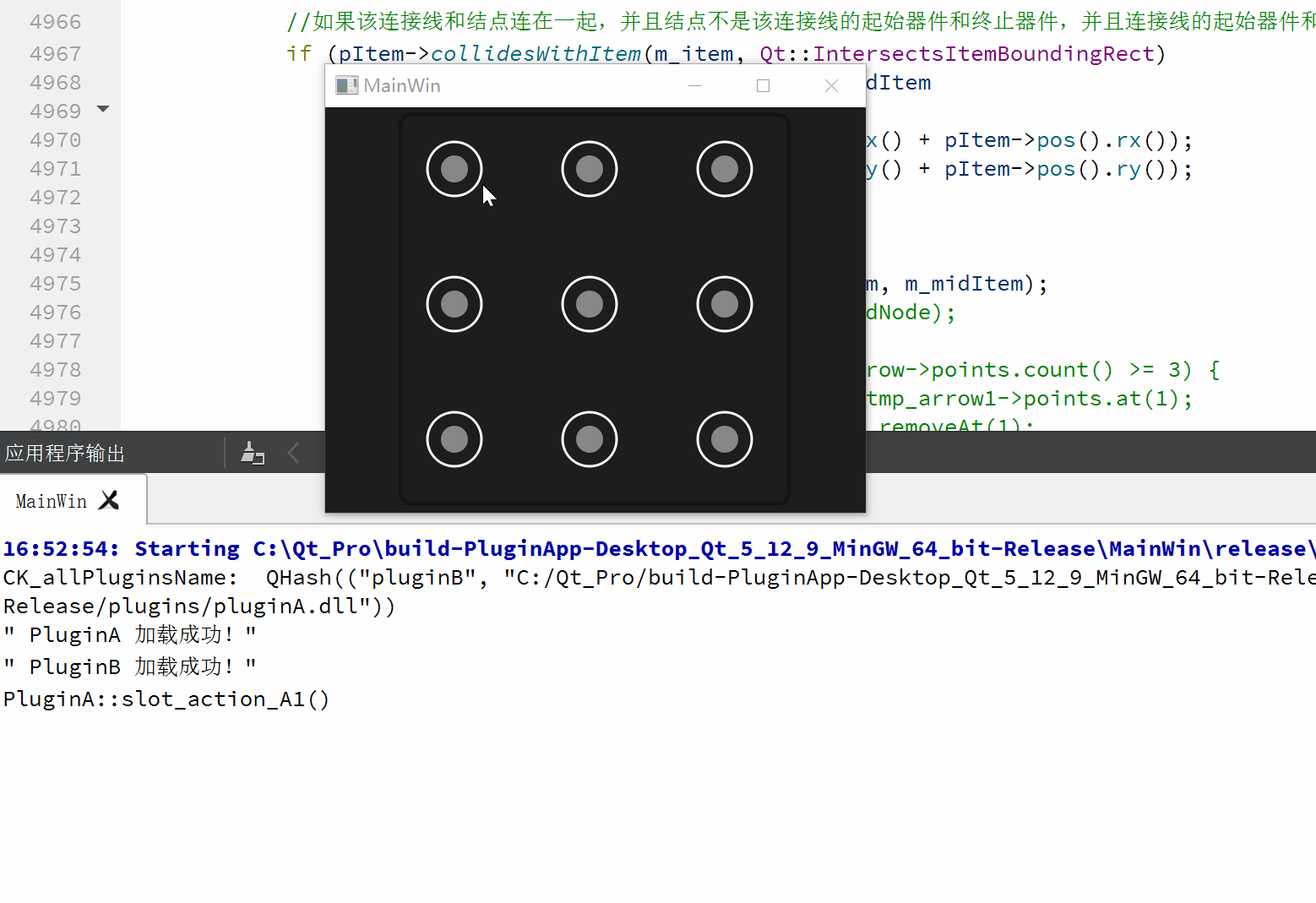
Task: Maximize the MainWin window
Action: [763, 85]
